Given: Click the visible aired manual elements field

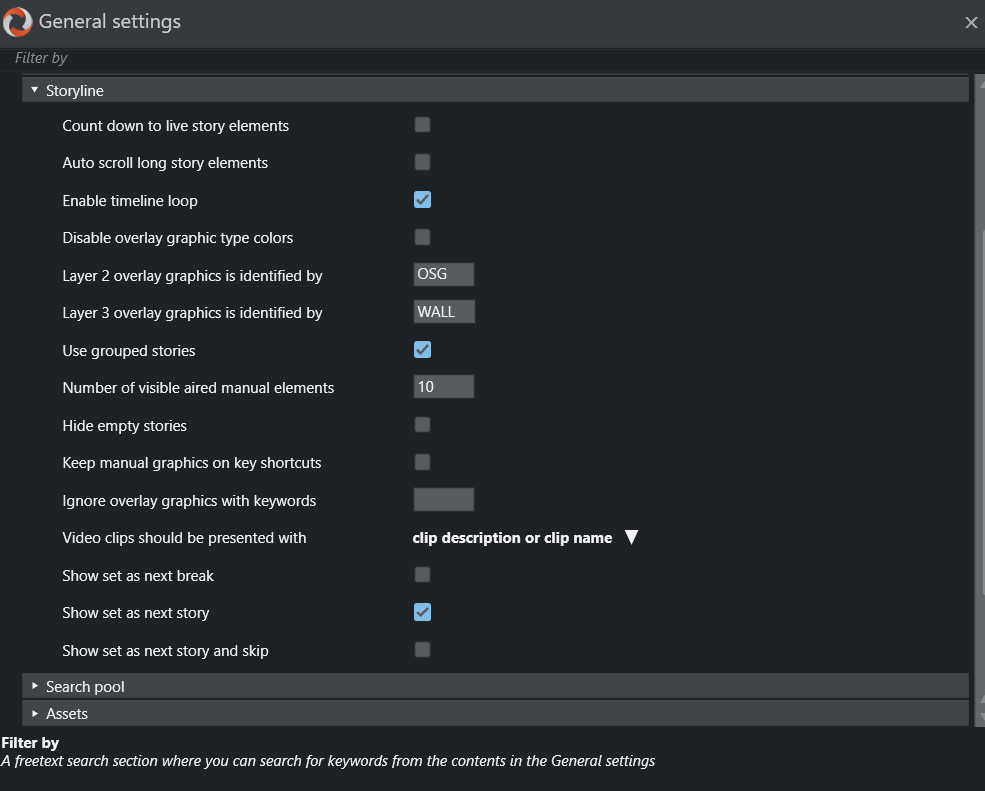Looking at the screenshot, I should click(x=443, y=387).
